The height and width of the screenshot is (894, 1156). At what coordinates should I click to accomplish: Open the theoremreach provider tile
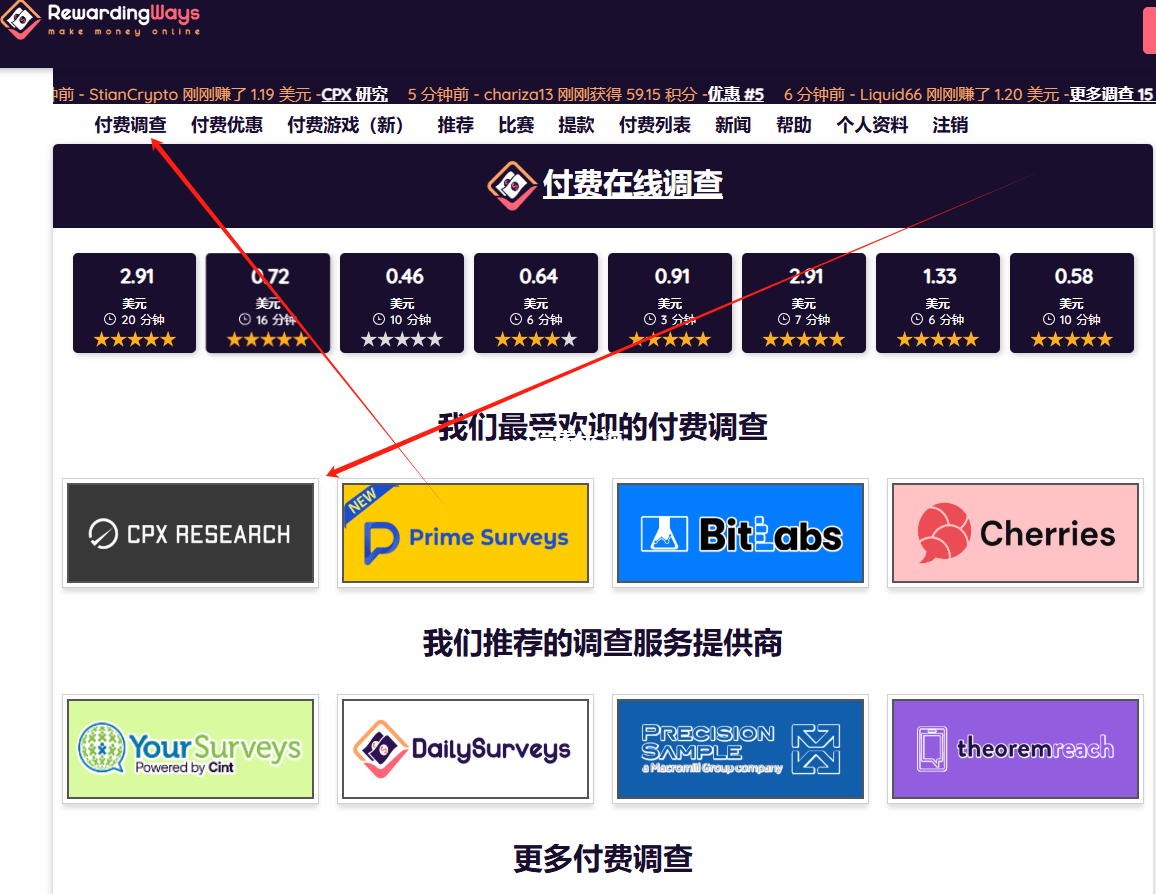click(1015, 749)
